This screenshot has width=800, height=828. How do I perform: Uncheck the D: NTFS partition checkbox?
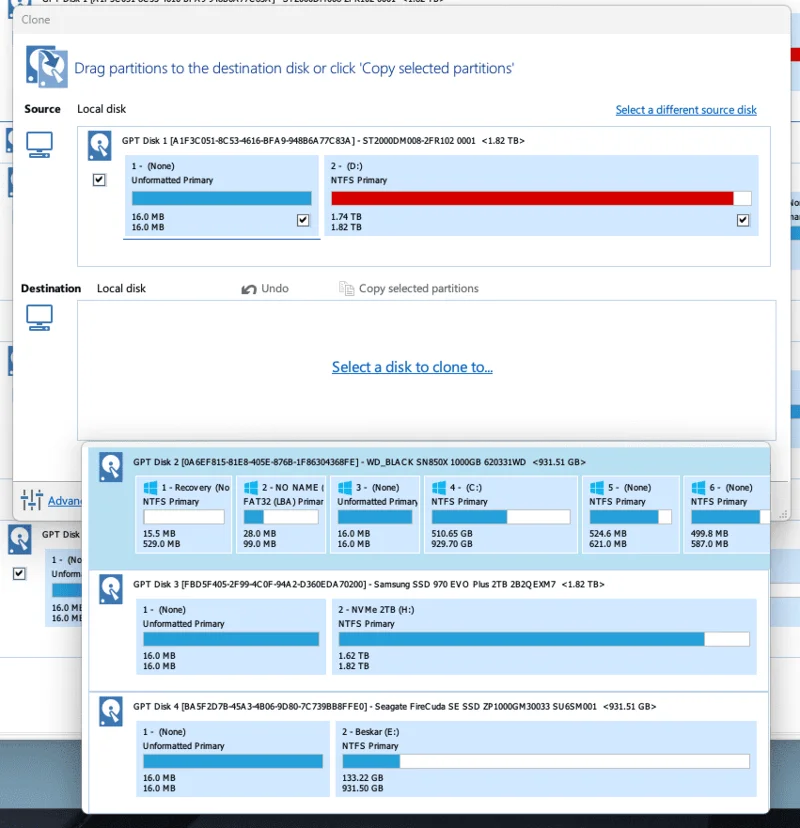pyautogui.click(x=742, y=220)
